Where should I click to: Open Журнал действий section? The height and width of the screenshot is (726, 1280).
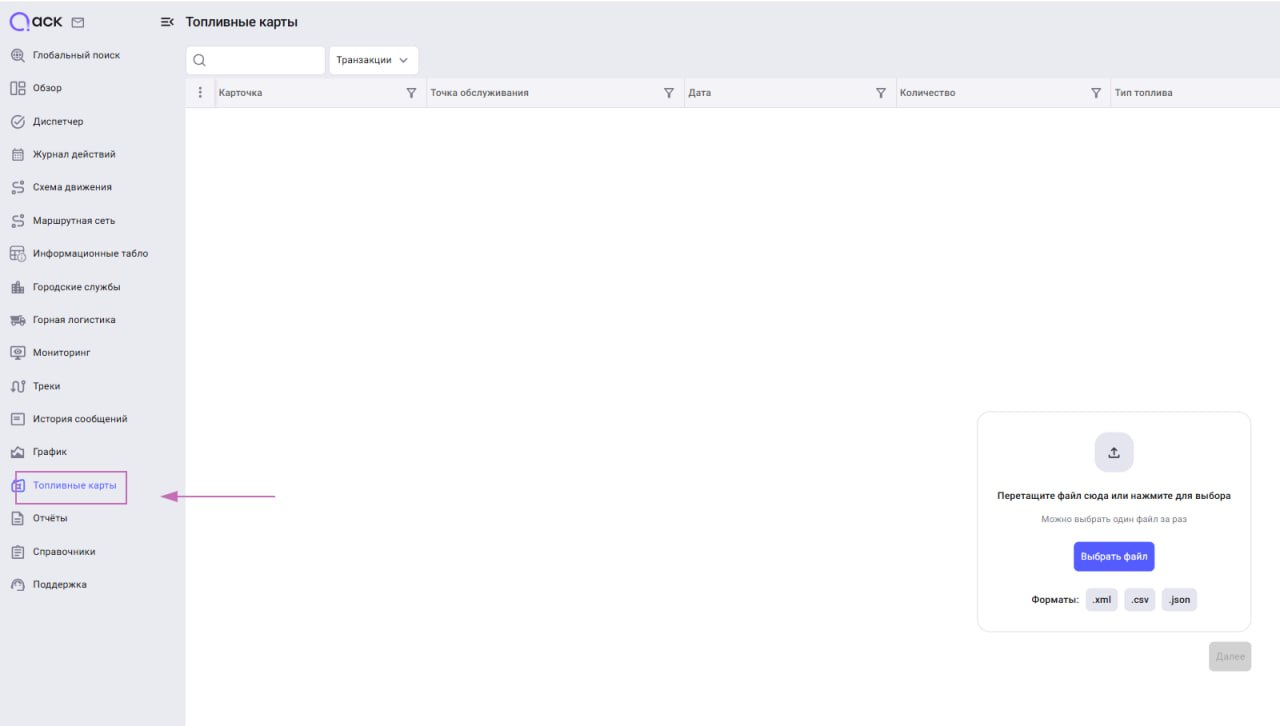[x=74, y=155]
